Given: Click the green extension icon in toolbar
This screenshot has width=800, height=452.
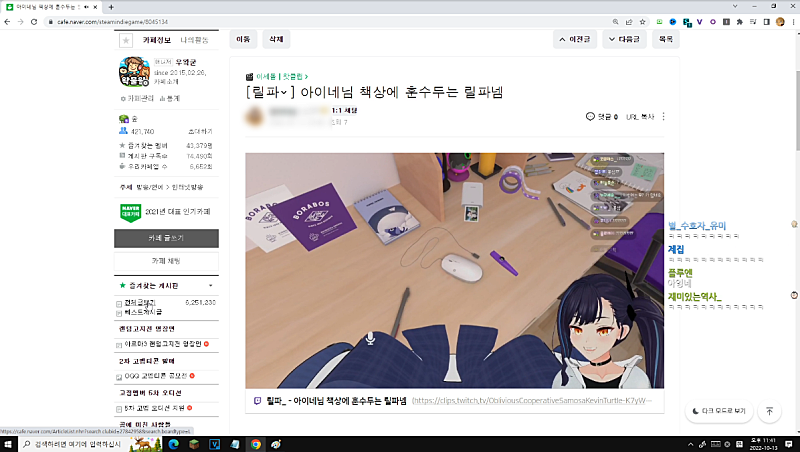Looking at the screenshot, I should click(659, 22).
